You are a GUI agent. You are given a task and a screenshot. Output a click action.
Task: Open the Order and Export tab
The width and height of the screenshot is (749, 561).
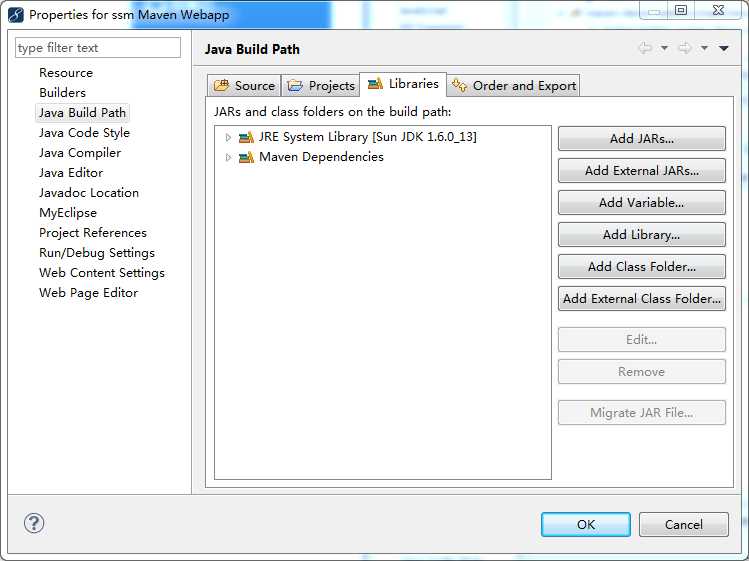pyautogui.click(x=514, y=86)
